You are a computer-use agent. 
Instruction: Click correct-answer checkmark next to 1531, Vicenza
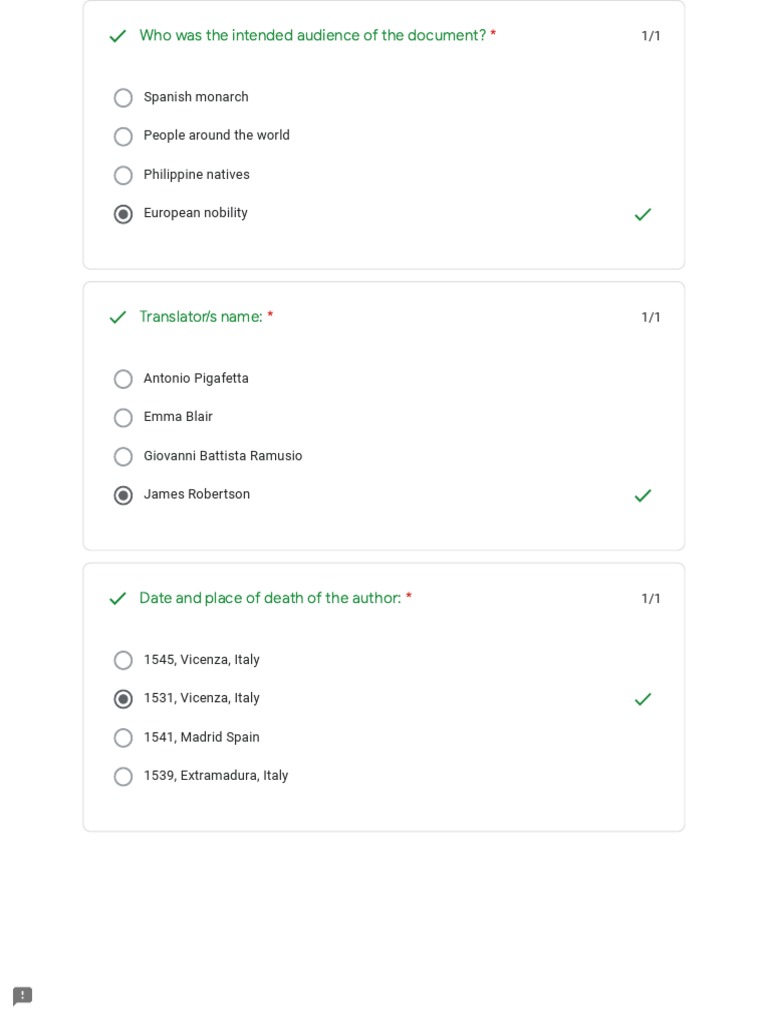(x=642, y=699)
